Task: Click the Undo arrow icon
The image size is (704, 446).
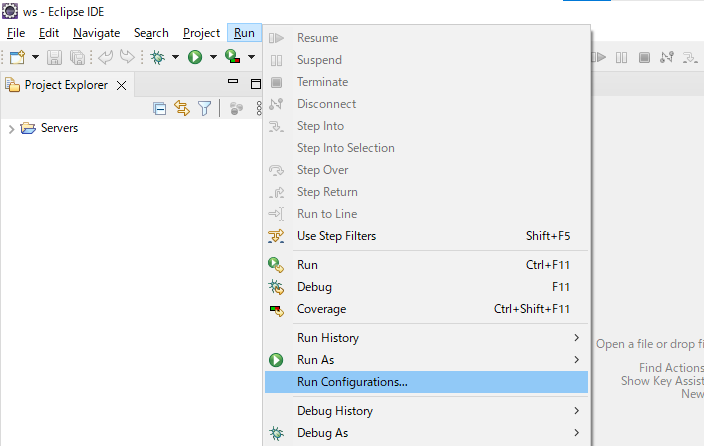Action: pyautogui.click(x=106, y=57)
